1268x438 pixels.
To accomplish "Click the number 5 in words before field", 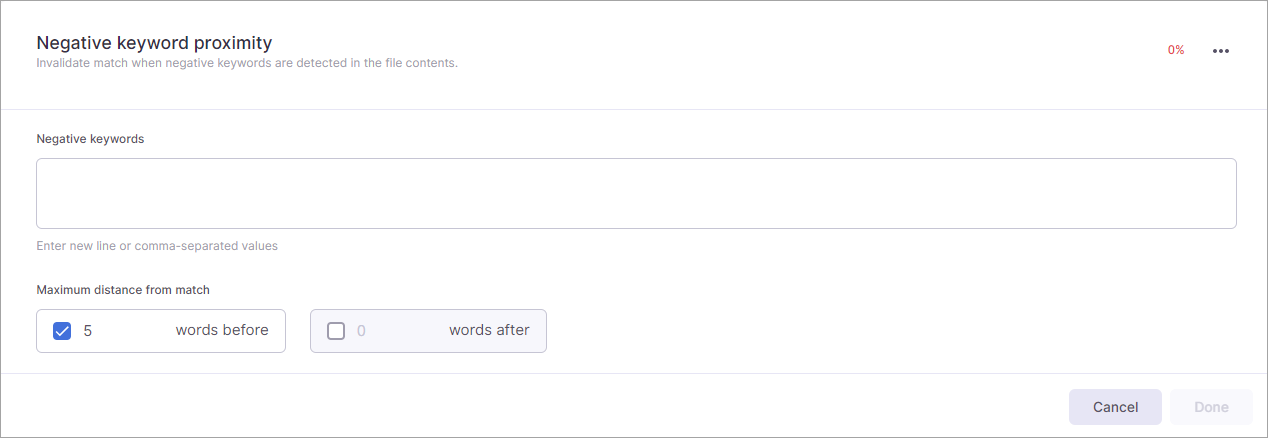I will (88, 331).
